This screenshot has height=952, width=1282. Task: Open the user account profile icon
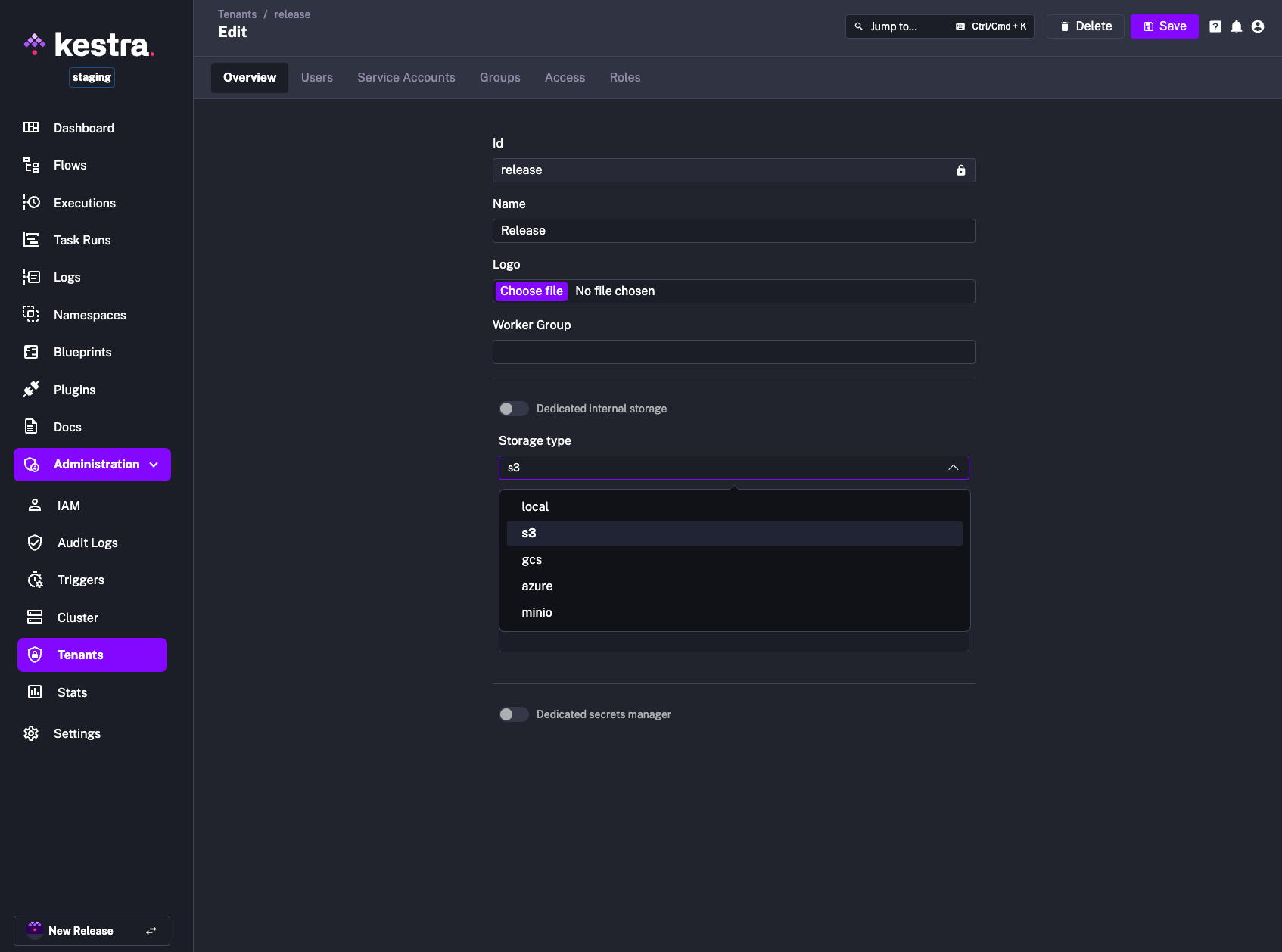[x=1257, y=26]
